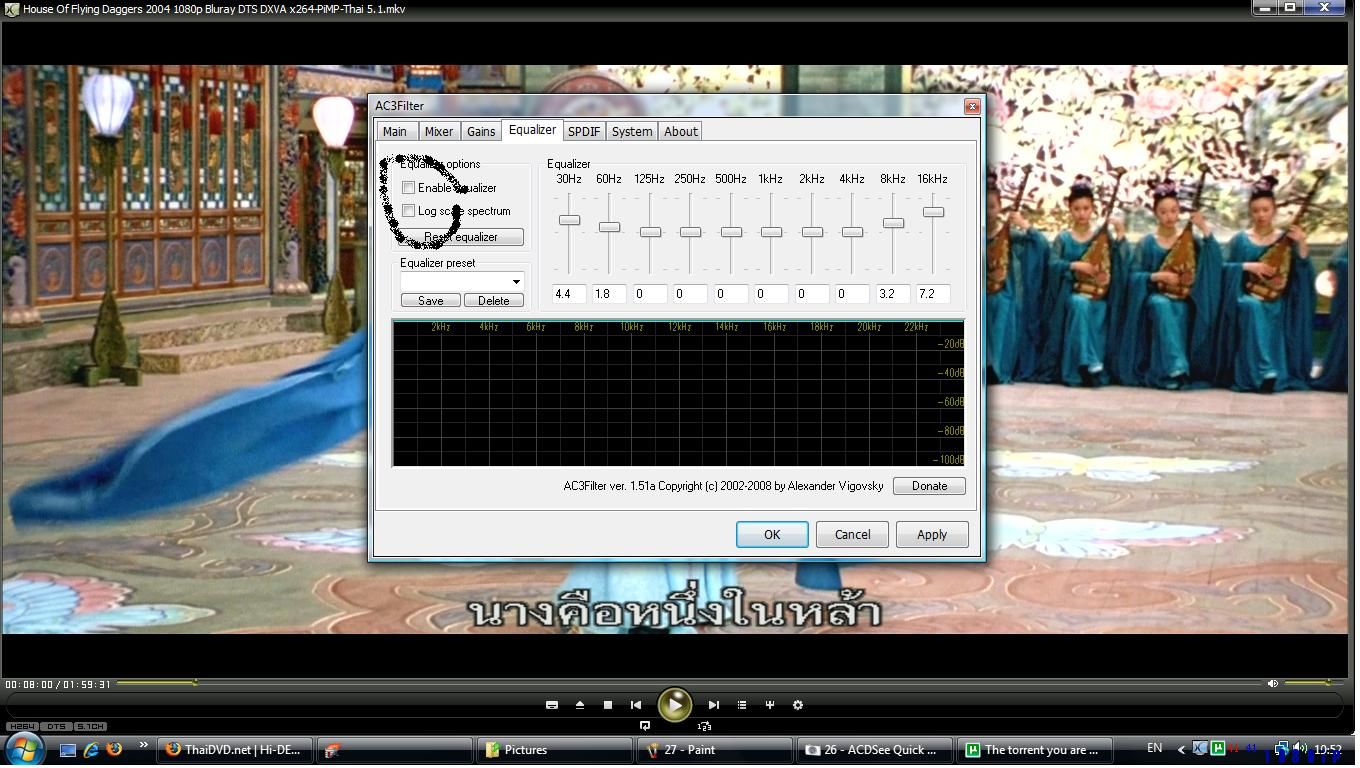Click the 30Hz gain value field 4.4
The width and height of the screenshot is (1360, 768).
569,294
